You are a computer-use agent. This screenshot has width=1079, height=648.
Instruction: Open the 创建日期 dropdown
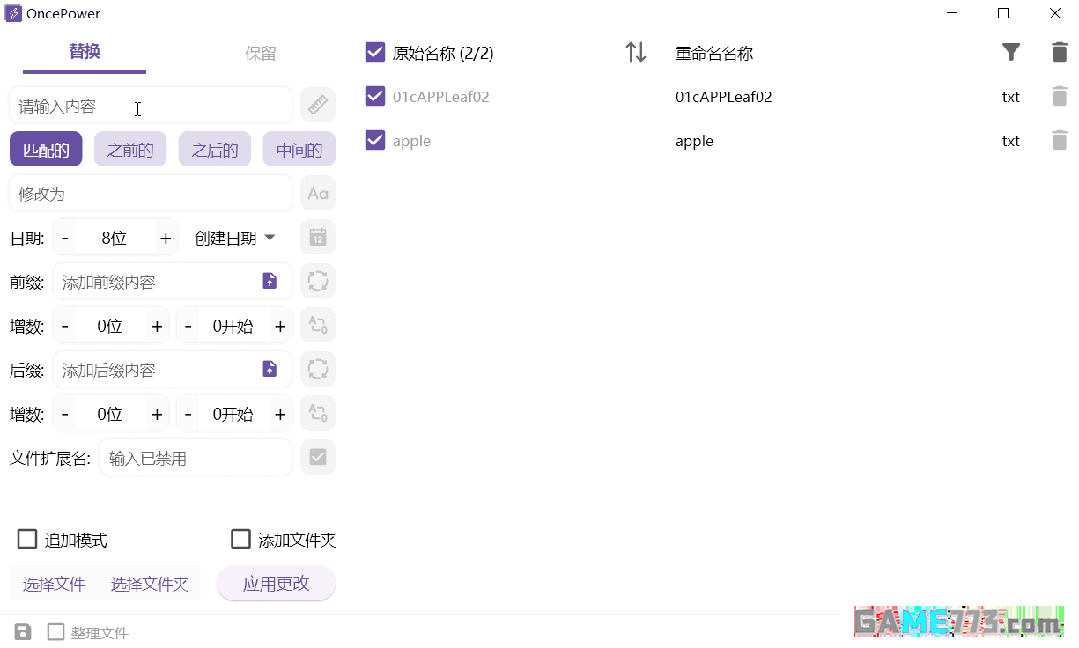[234, 237]
